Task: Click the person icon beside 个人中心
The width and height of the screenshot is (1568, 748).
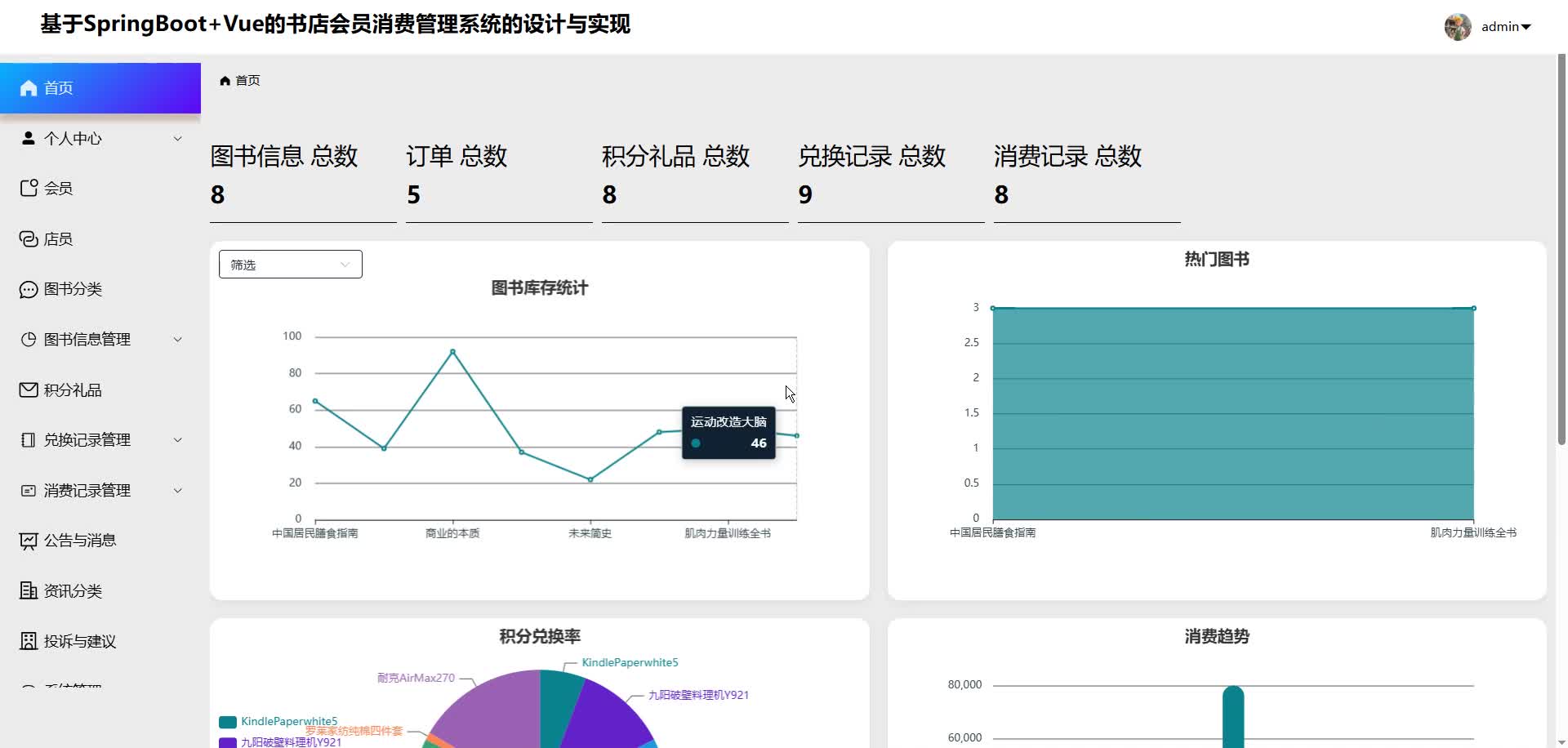Action: point(29,138)
